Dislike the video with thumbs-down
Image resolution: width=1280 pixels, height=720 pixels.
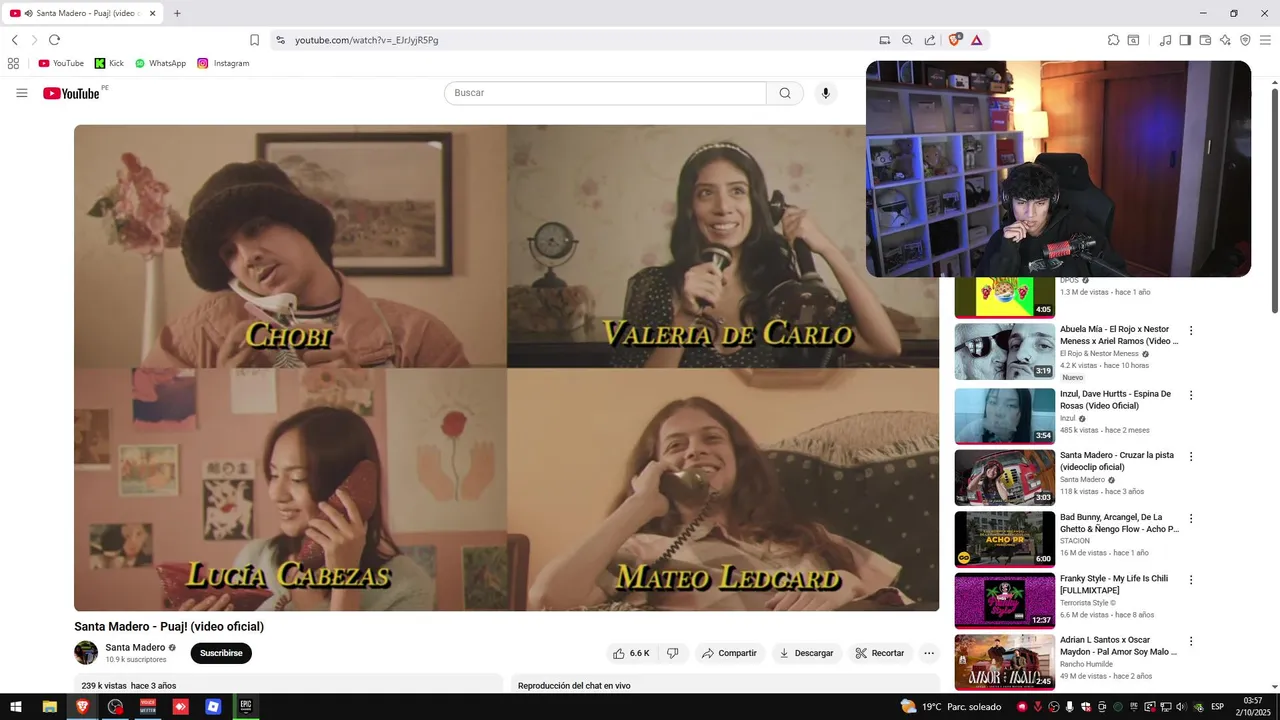(673, 653)
